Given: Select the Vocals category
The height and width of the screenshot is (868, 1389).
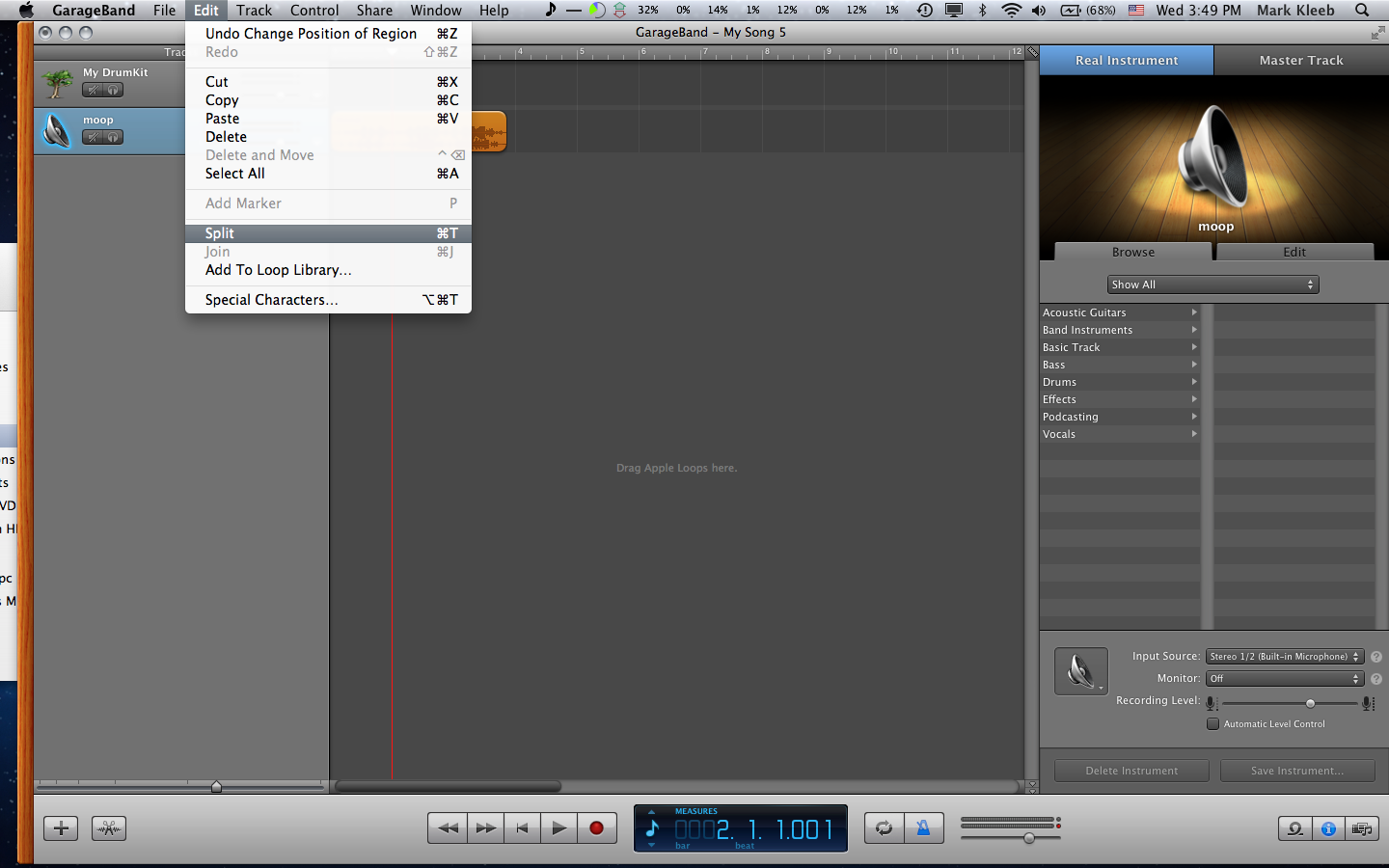Looking at the screenshot, I should point(1119,434).
